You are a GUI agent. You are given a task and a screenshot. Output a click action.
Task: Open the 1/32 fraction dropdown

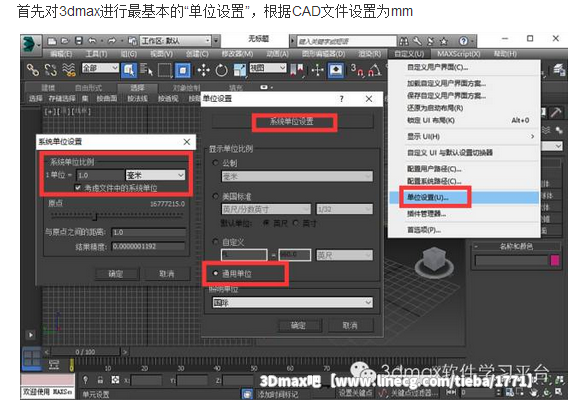344,209
